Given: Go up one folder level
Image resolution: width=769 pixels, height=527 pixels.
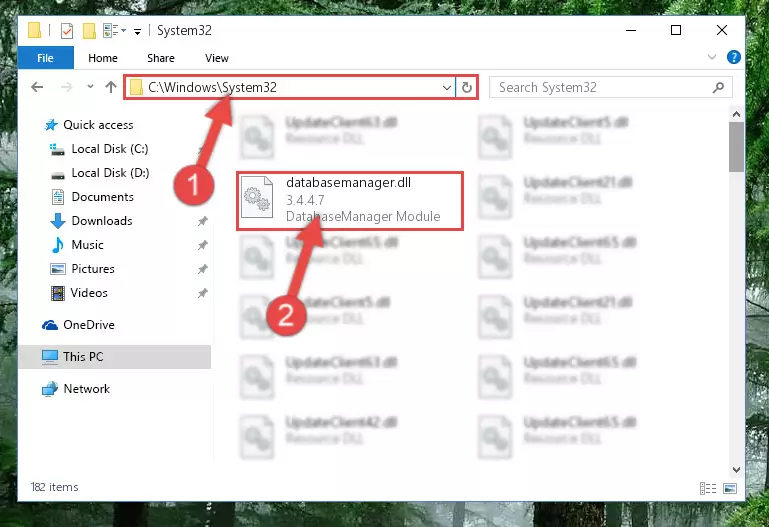Looking at the screenshot, I should [x=111, y=87].
